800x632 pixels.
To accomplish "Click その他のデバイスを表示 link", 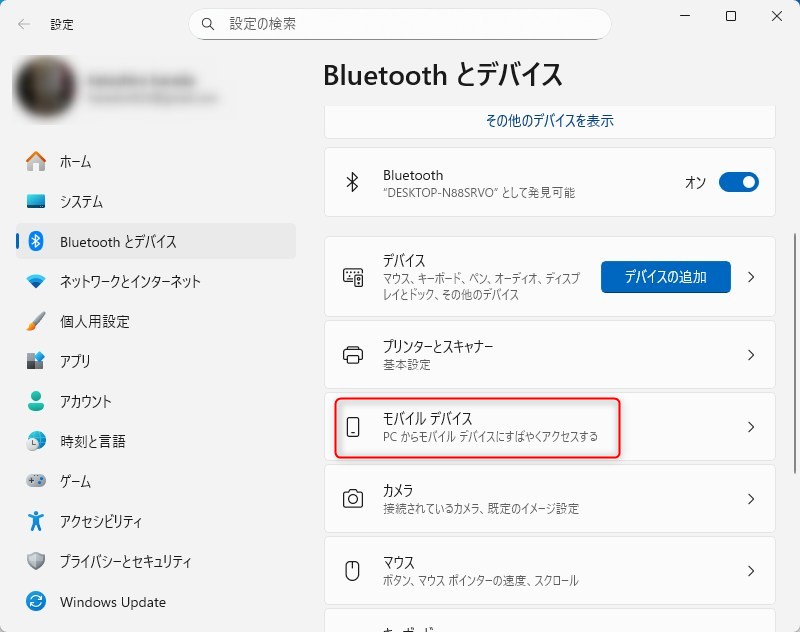I will [549, 121].
